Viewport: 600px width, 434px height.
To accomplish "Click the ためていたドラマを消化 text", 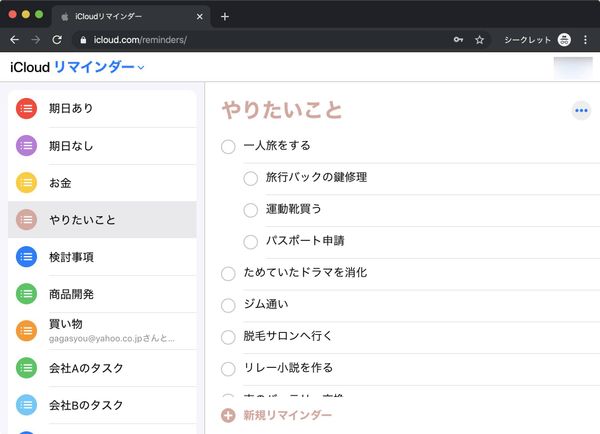I will (x=305, y=272).
